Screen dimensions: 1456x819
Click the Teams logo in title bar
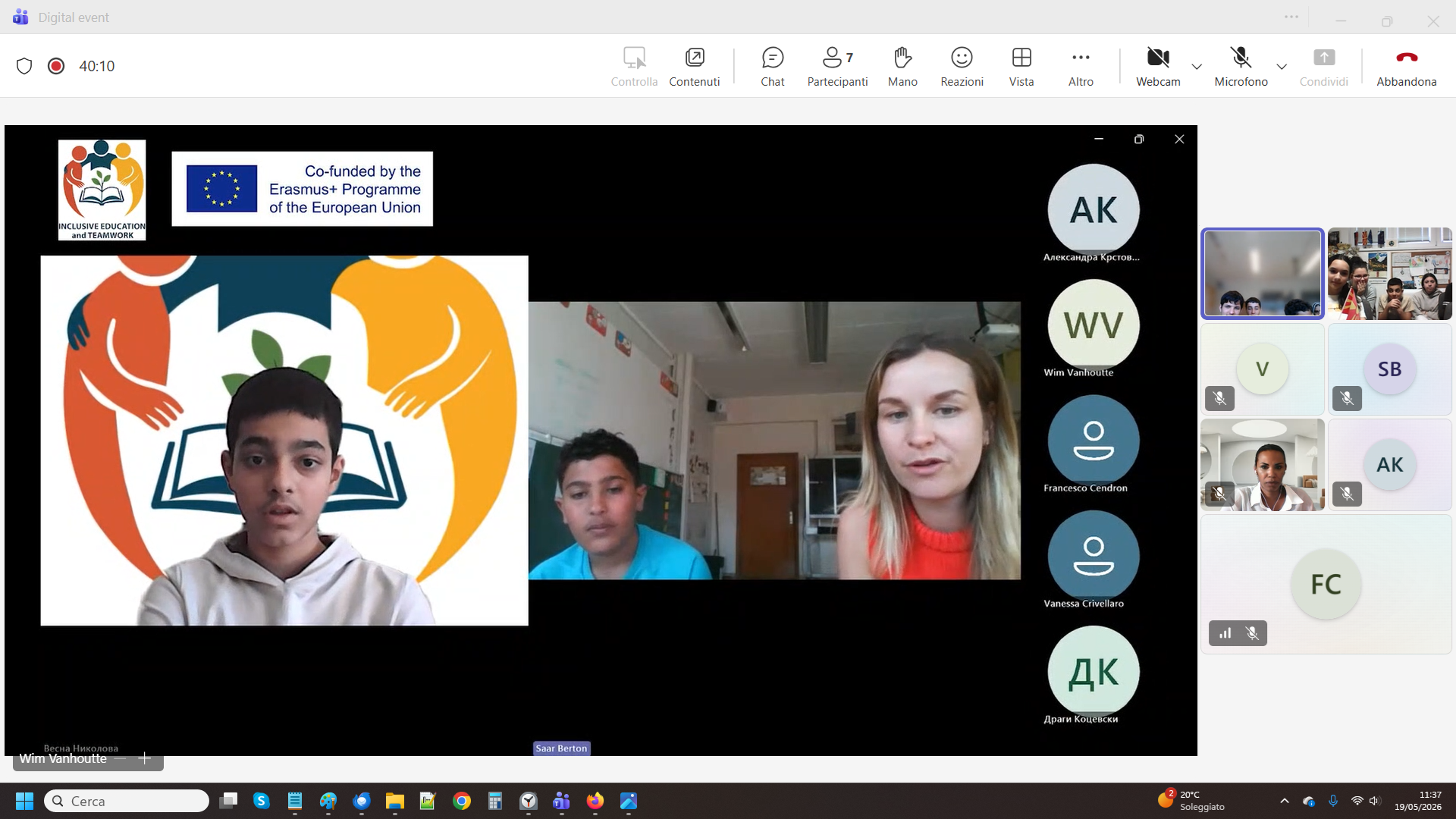pos(20,17)
